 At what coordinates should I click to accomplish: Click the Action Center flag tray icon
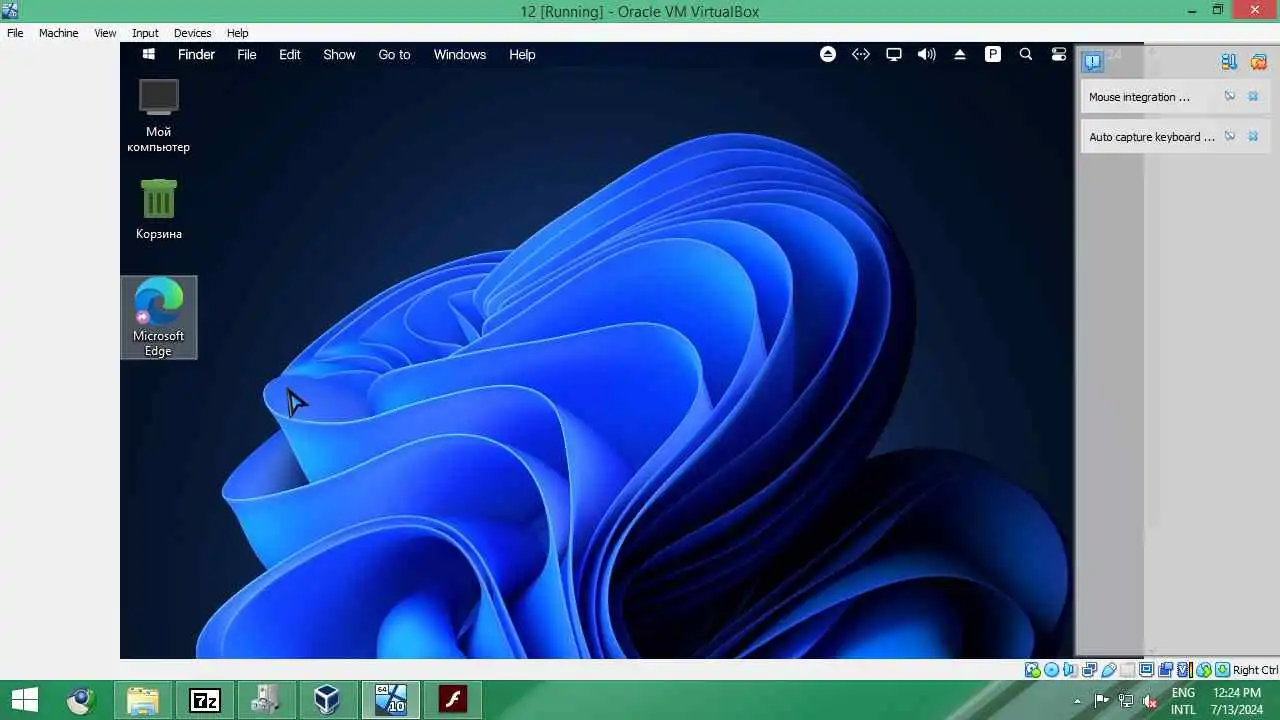(1102, 701)
